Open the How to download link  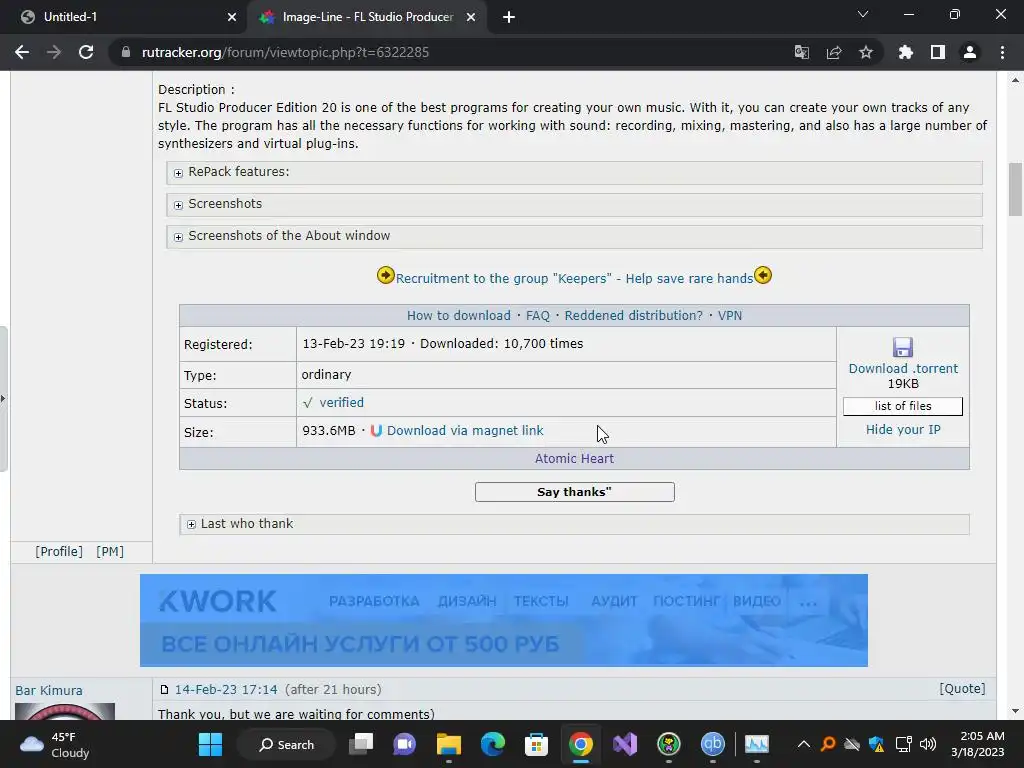(458, 315)
